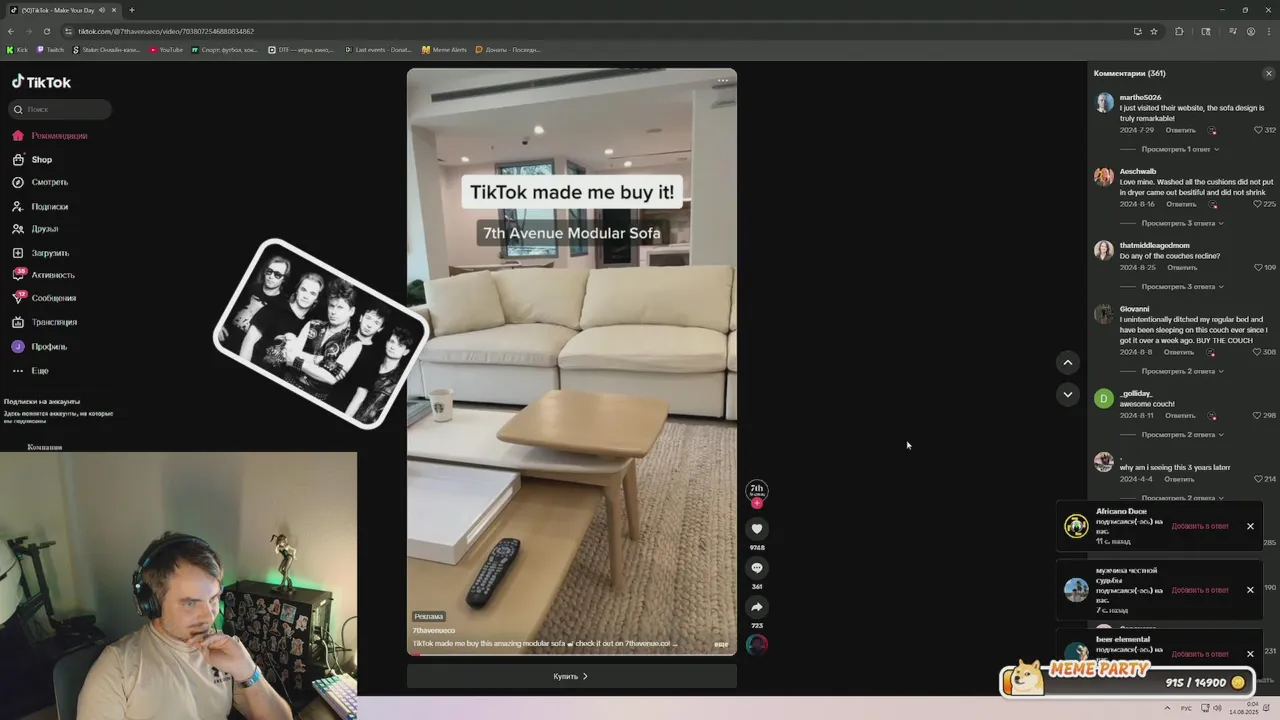Expand 3 replies under thatmiddleagodmom's comment
The image size is (1280, 720).
[1182, 287]
